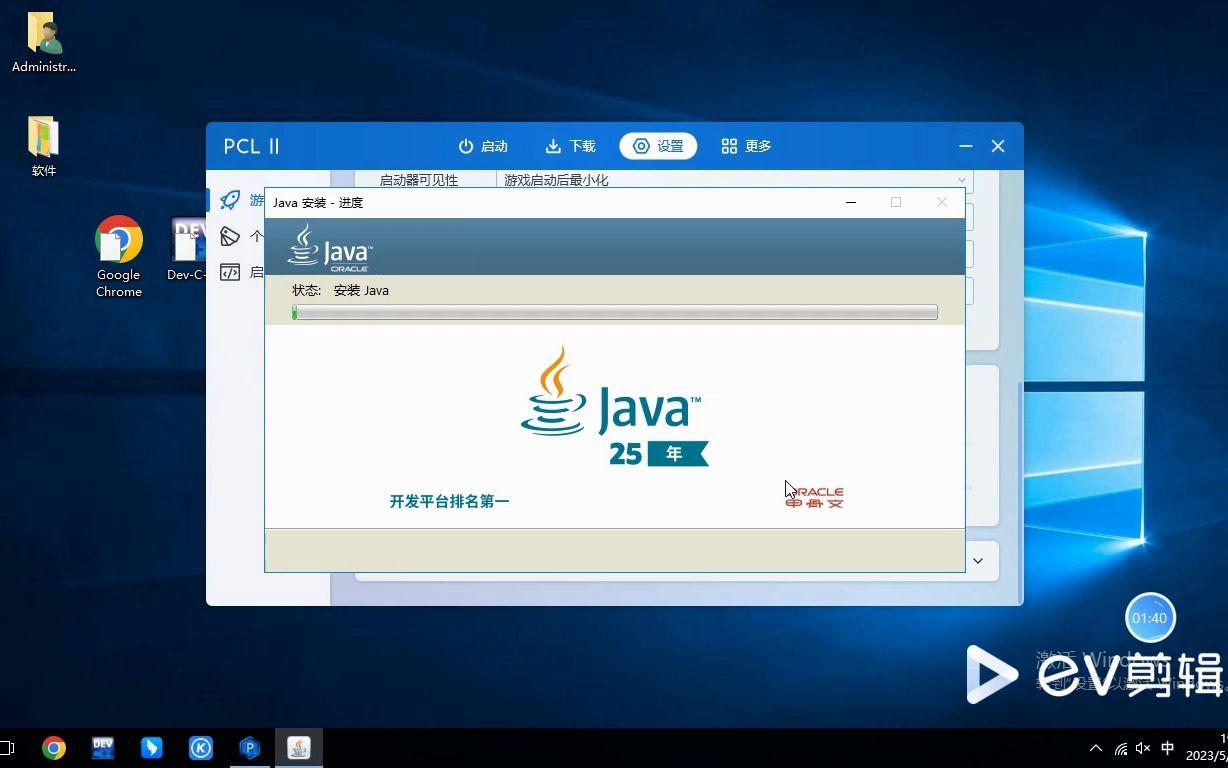The height and width of the screenshot is (768, 1228).
Task: Open the PCL II 启动 tab
Action: [483, 146]
